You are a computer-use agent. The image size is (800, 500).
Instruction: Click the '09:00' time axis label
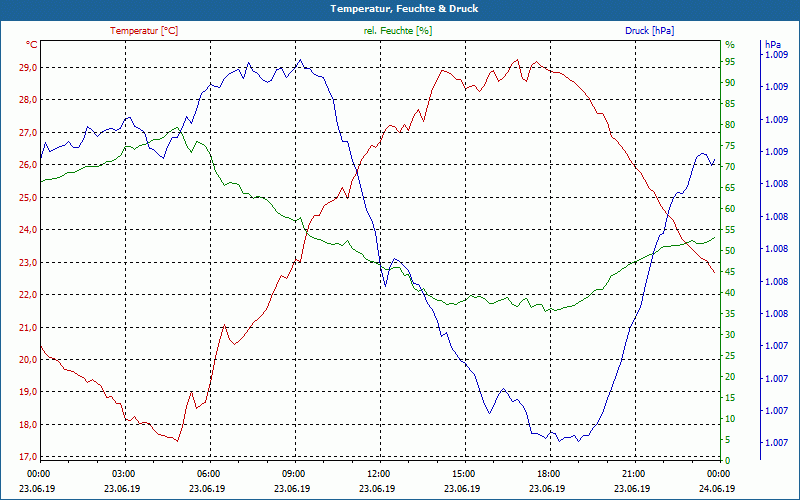point(293,474)
